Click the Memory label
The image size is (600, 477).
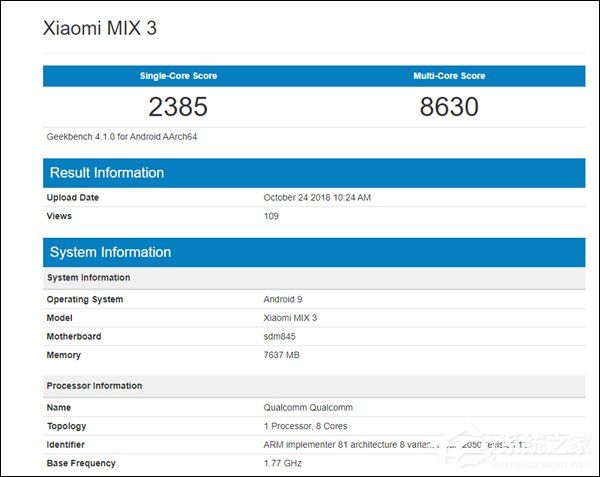64,355
